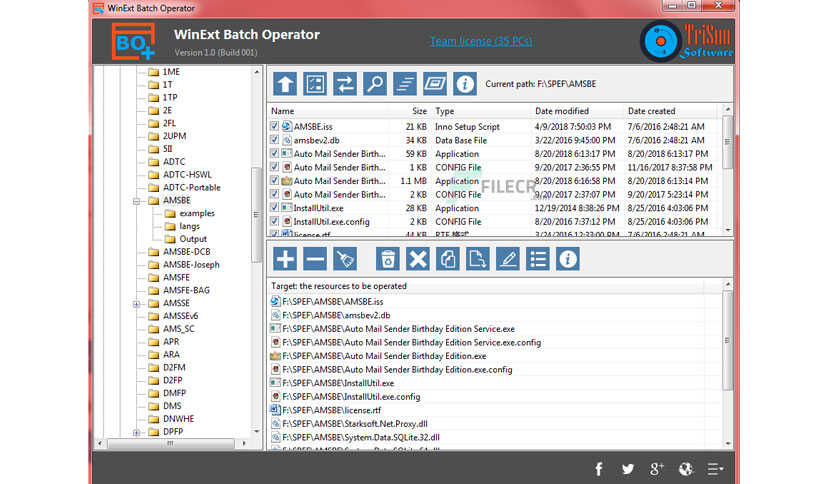Click the text lines icon in the top toolbar
This screenshot has width=836, height=484.
(405, 84)
